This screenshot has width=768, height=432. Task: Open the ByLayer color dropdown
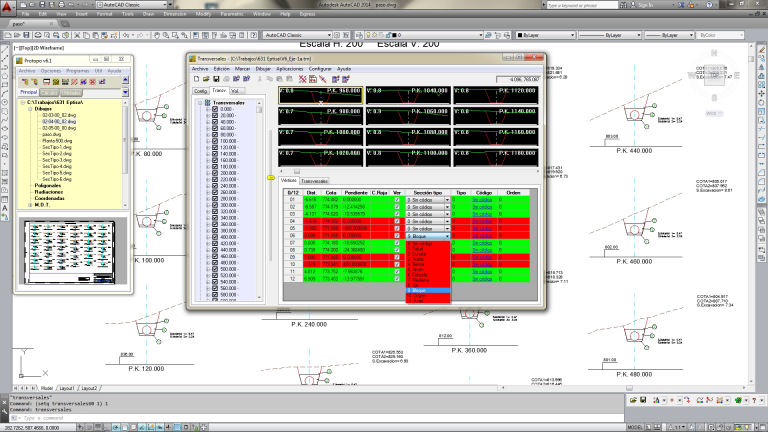click(x=572, y=35)
